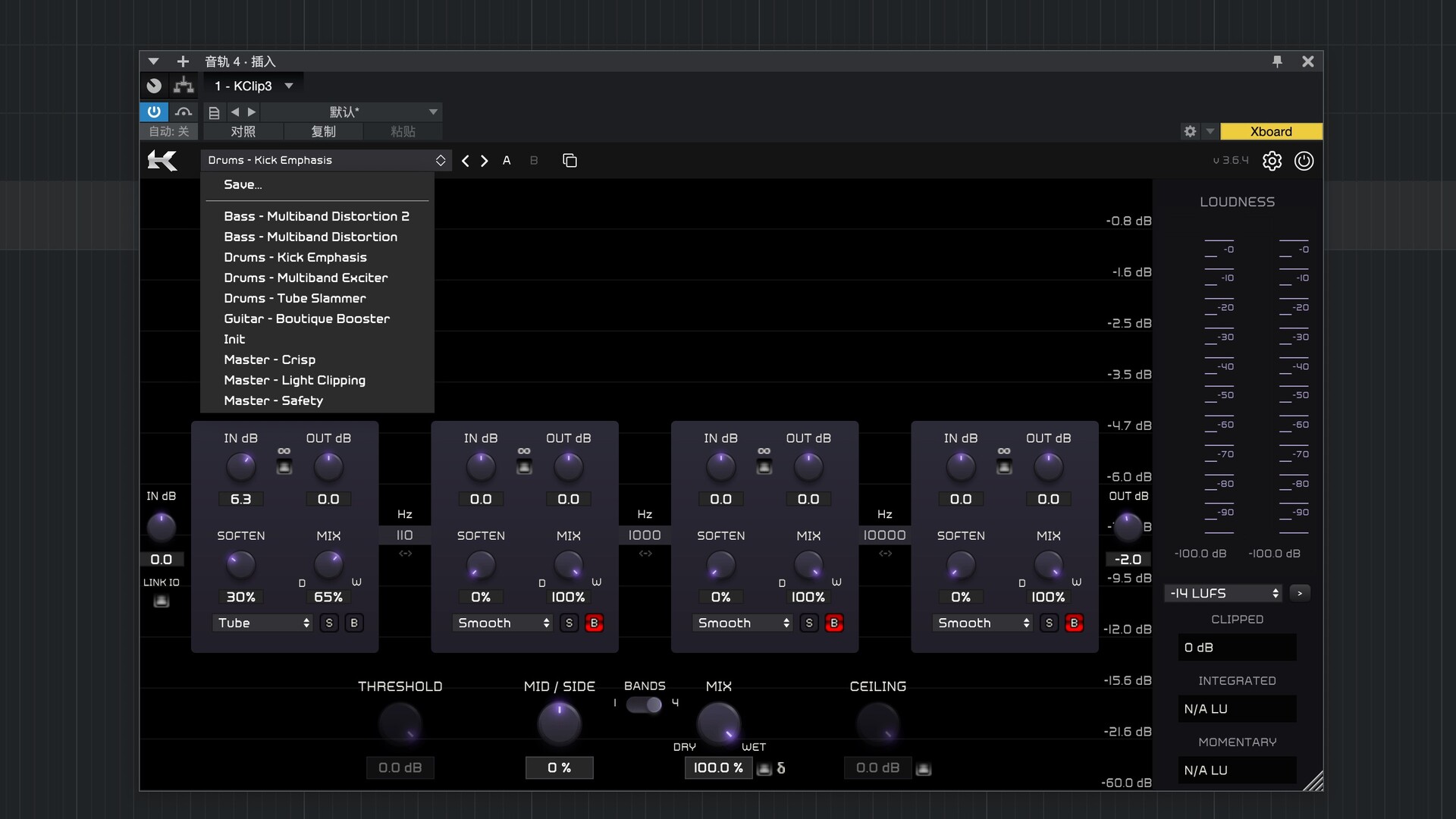This screenshot has height=819, width=1456.
Task: Solo the Smooth band after 1000 Hz
Action: (x=809, y=623)
